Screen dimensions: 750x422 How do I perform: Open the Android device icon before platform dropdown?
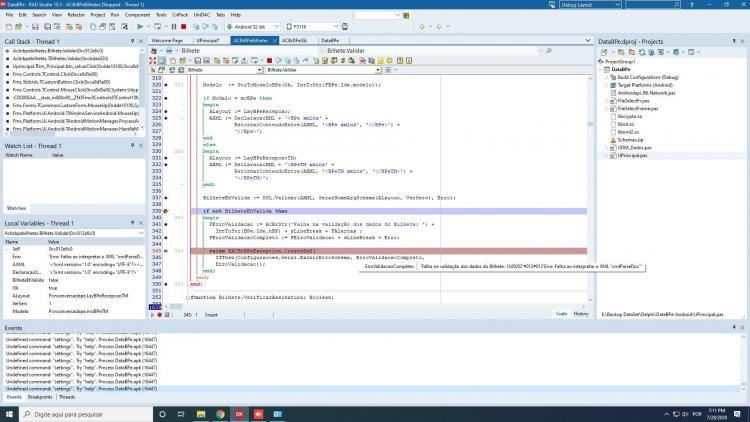pos(230,27)
